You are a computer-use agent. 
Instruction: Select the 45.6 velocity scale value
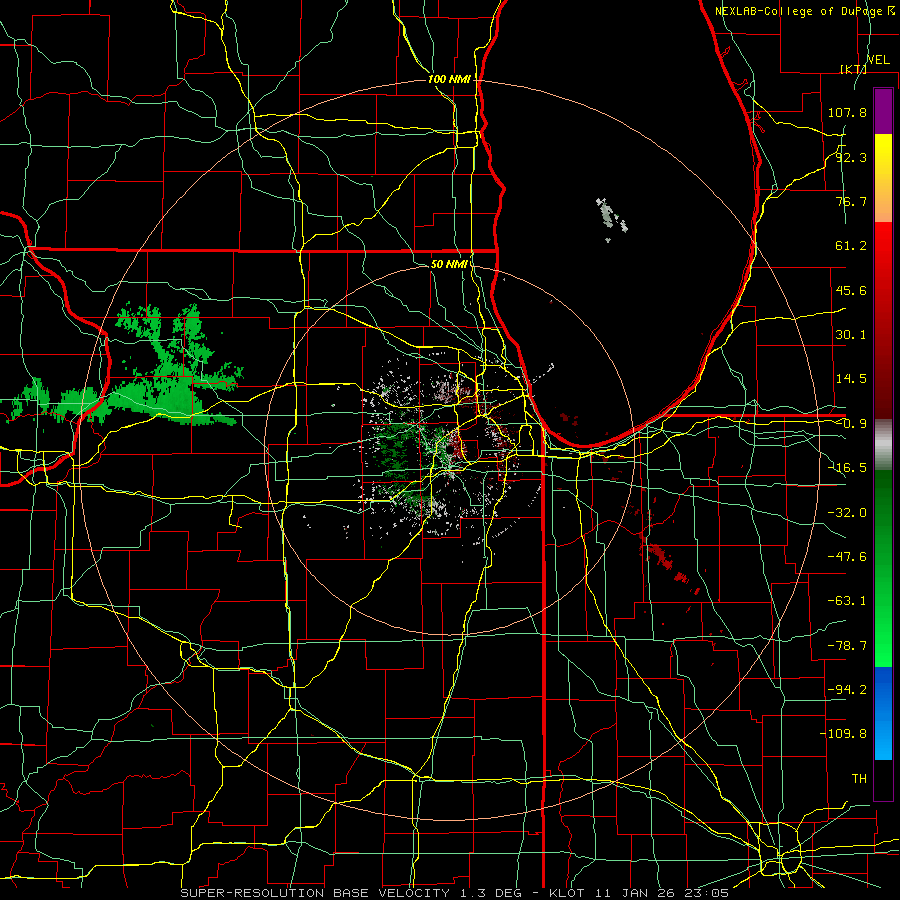851,290
